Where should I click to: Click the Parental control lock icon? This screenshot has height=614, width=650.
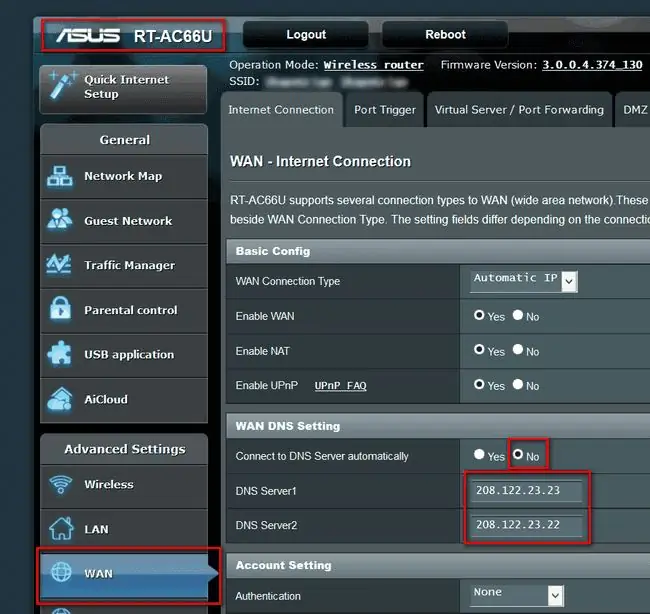point(61,309)
